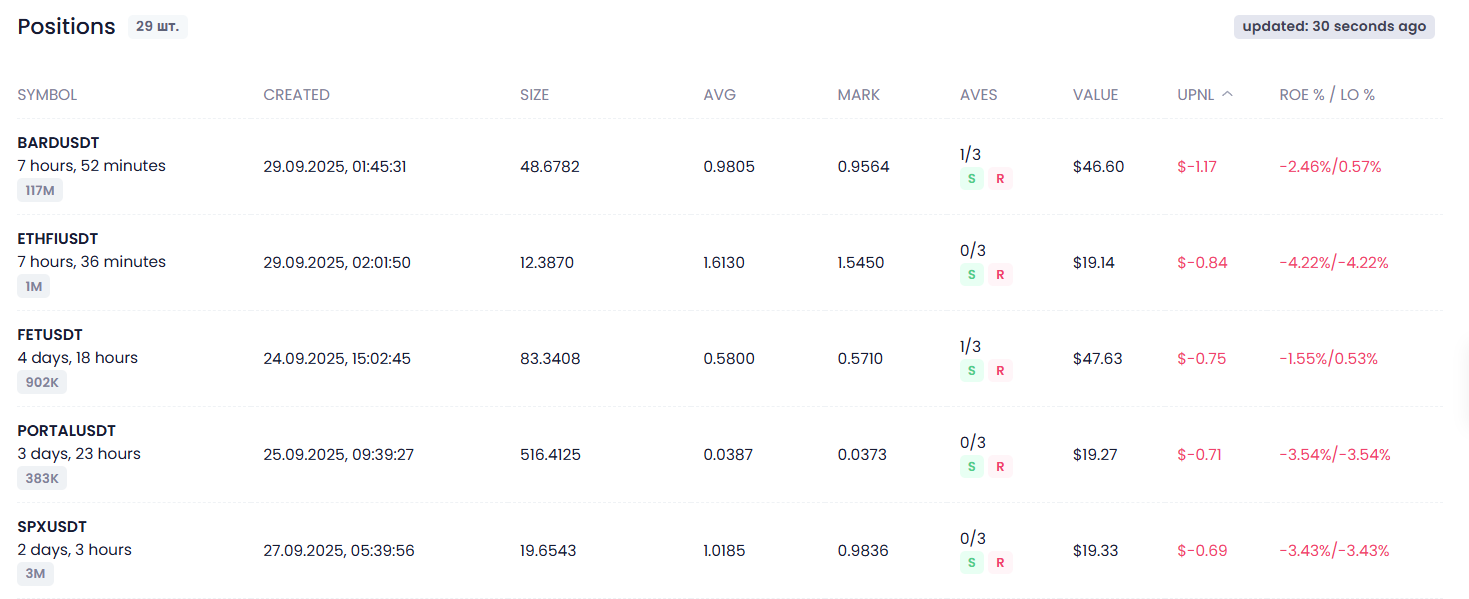Click the red R badge for SPXUSDT
The height and width of the screenshot is (599, 1469).
pos(1000,563)
